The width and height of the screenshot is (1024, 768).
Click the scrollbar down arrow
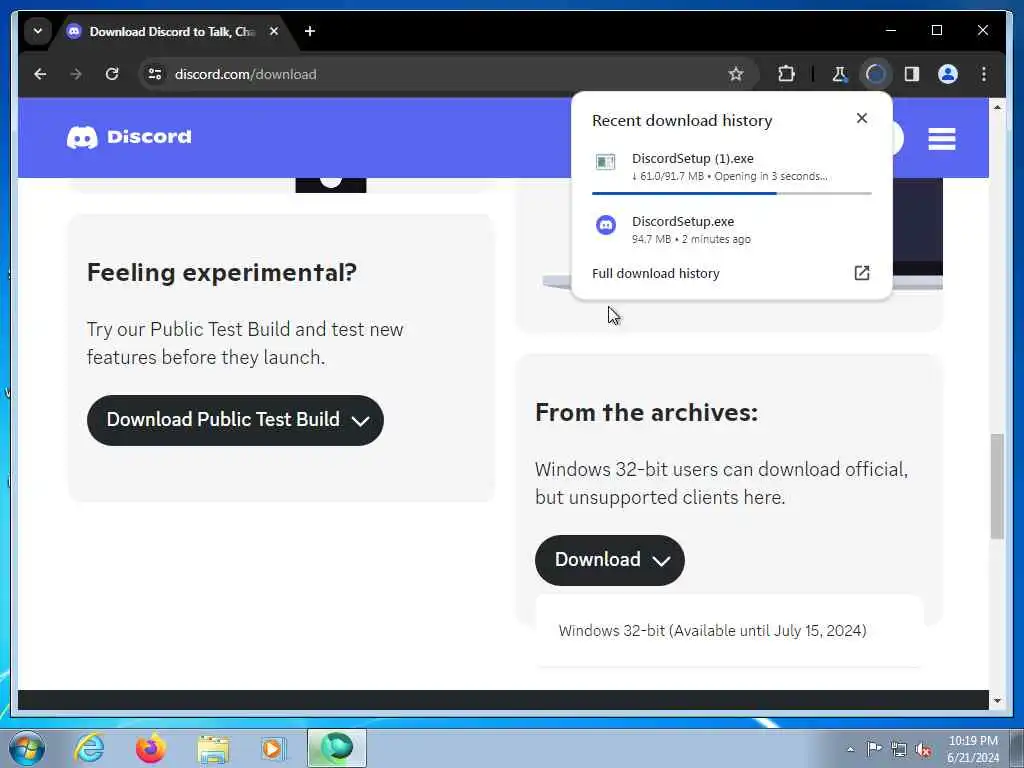point(997,701)
